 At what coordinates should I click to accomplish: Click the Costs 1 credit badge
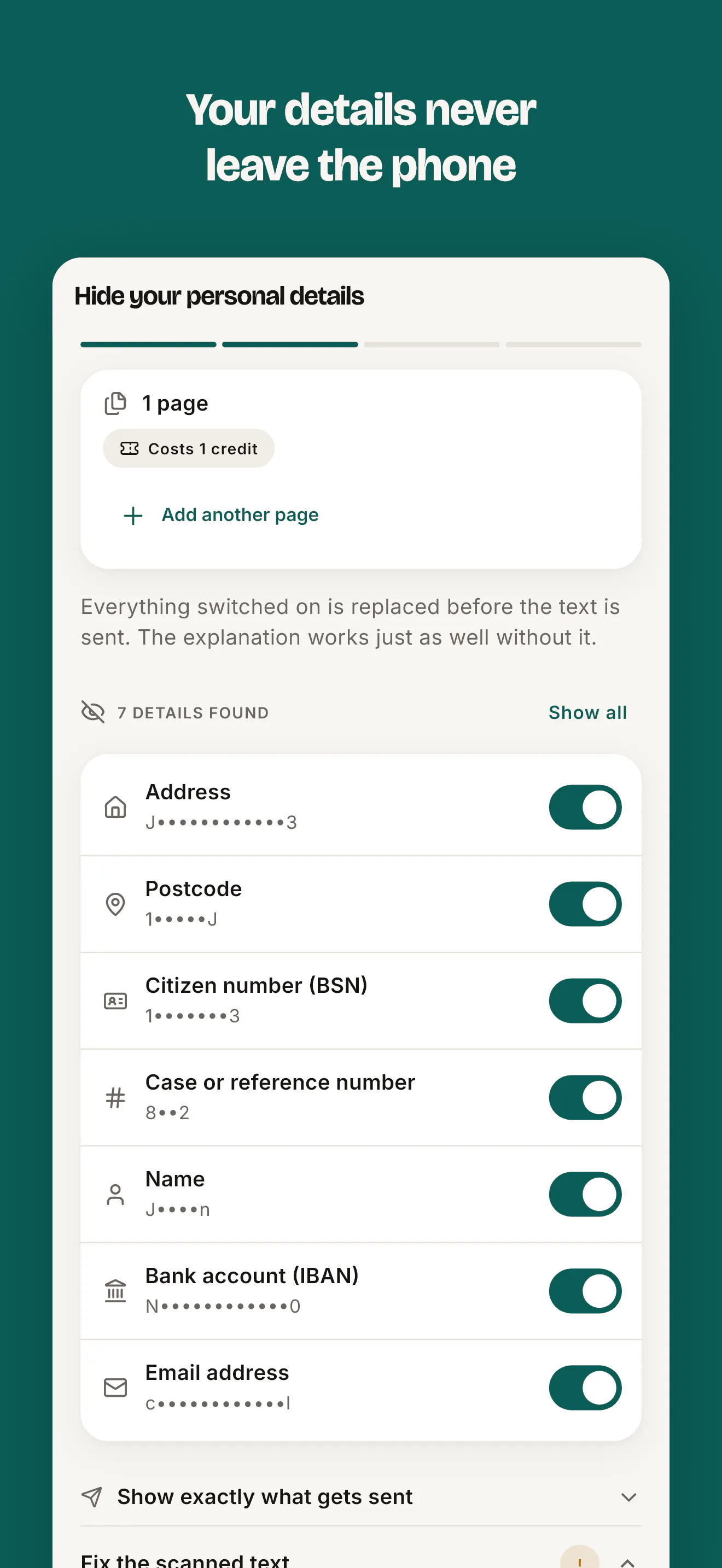(x=189, y=449)
